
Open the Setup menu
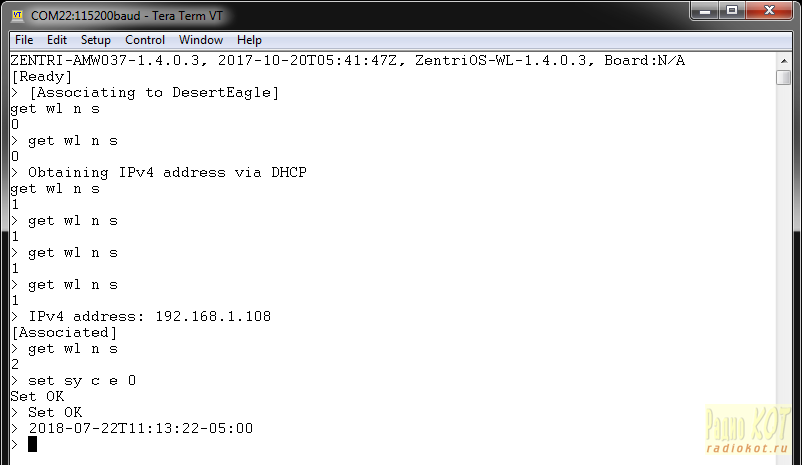tap(96, 40)
